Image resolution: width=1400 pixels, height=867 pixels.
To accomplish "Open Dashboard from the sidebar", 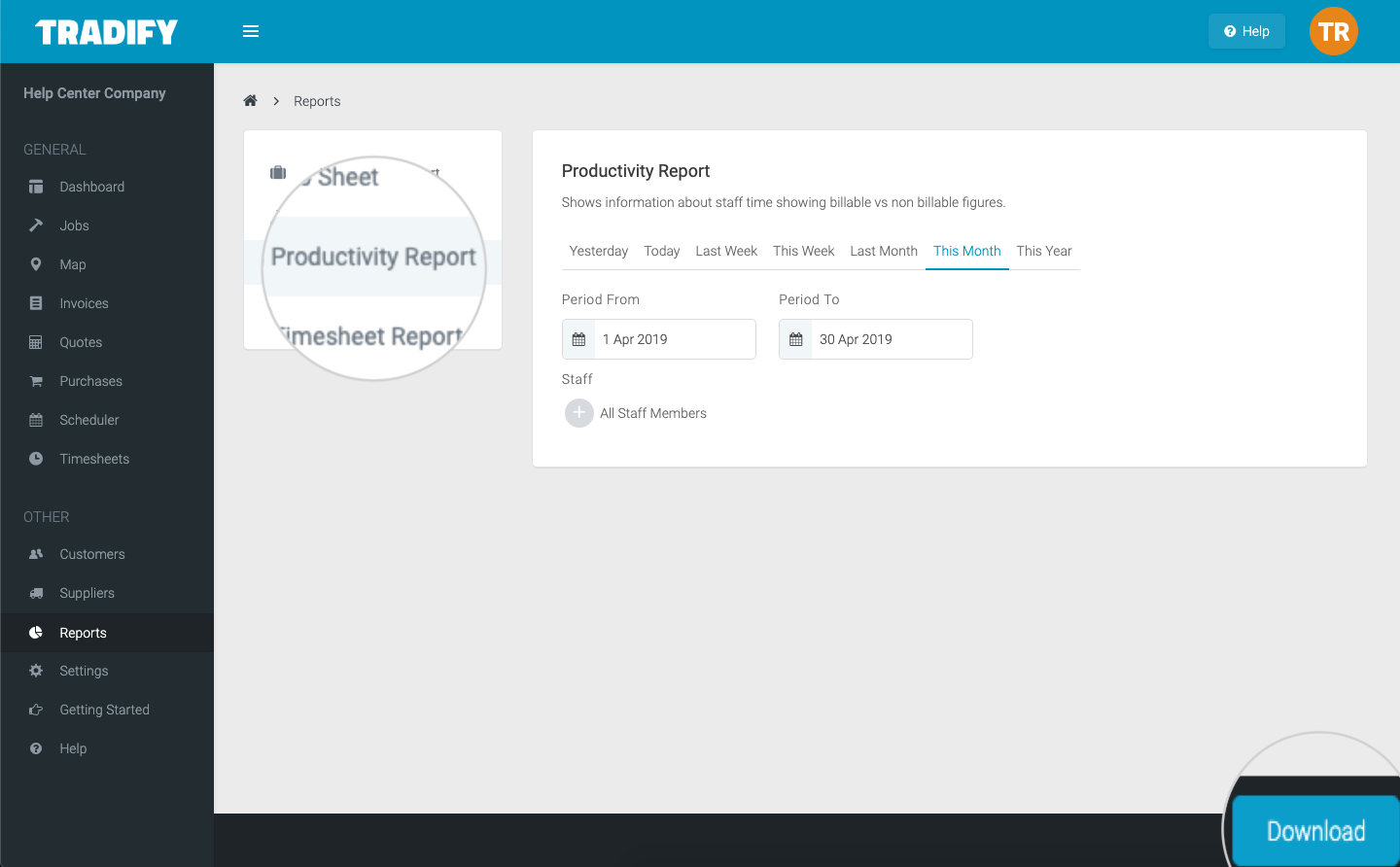I will (x=107, y=187).
